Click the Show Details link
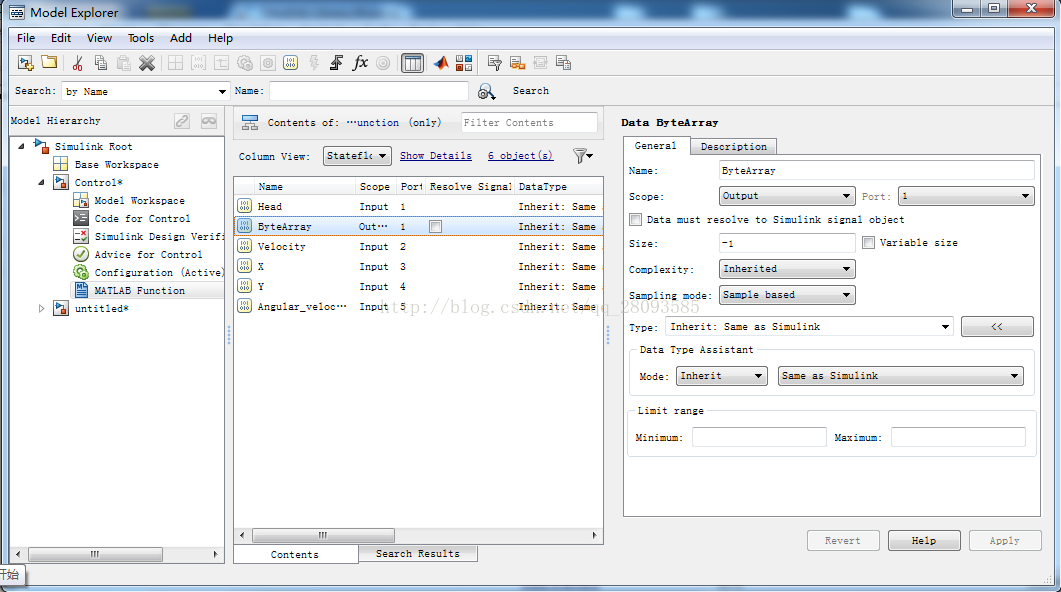Image resolution: width=1061 pixels, height=592 pixels. click(x=436, y=156)
